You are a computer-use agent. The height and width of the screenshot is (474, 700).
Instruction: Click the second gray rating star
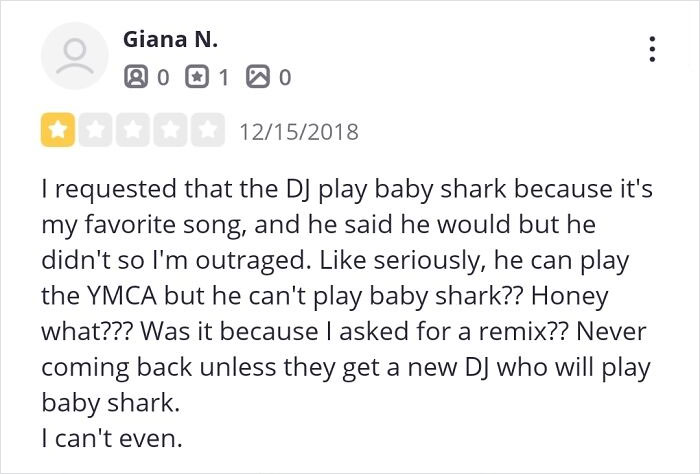pos(94,131)
